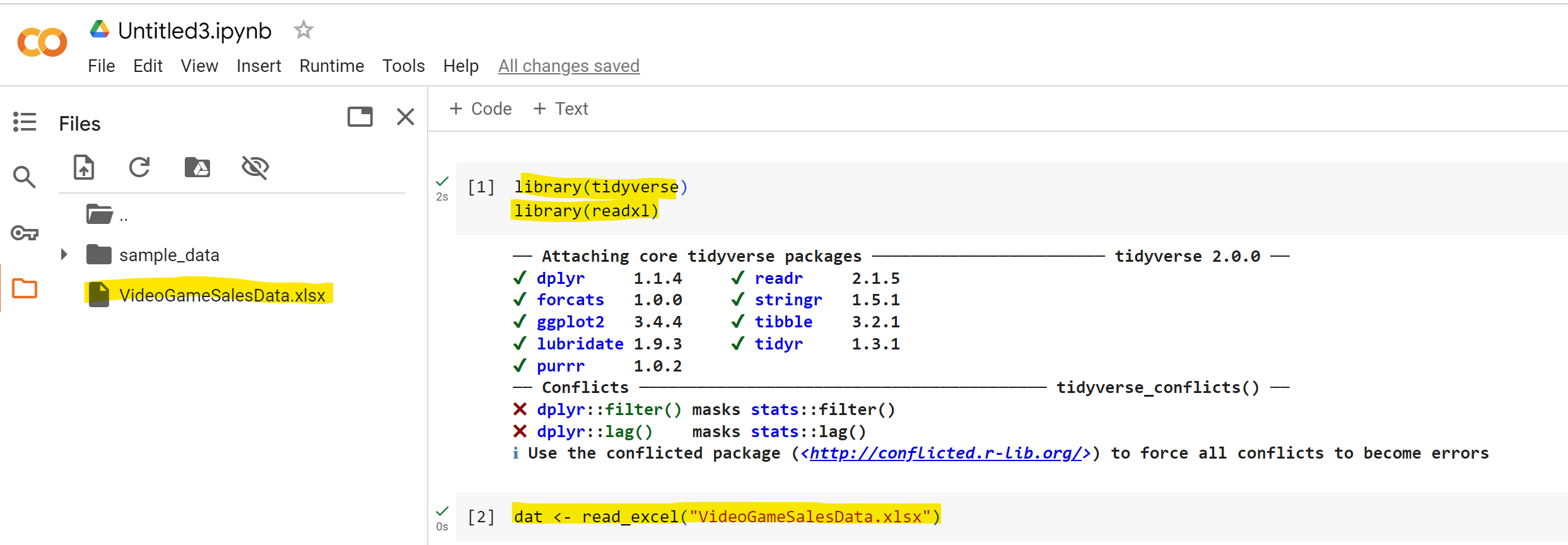
Task: Open the Help menu
Action: [x=461, y=66]
